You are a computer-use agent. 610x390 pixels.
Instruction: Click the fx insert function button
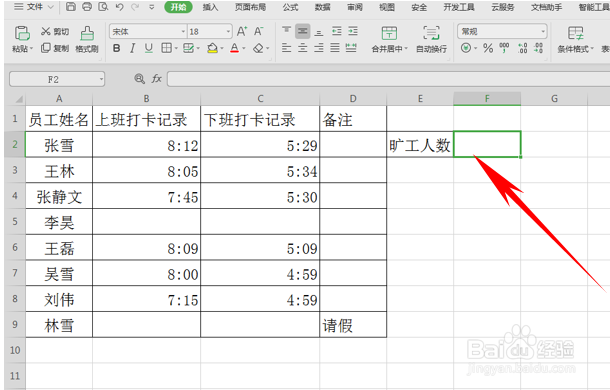pos(156,79)
